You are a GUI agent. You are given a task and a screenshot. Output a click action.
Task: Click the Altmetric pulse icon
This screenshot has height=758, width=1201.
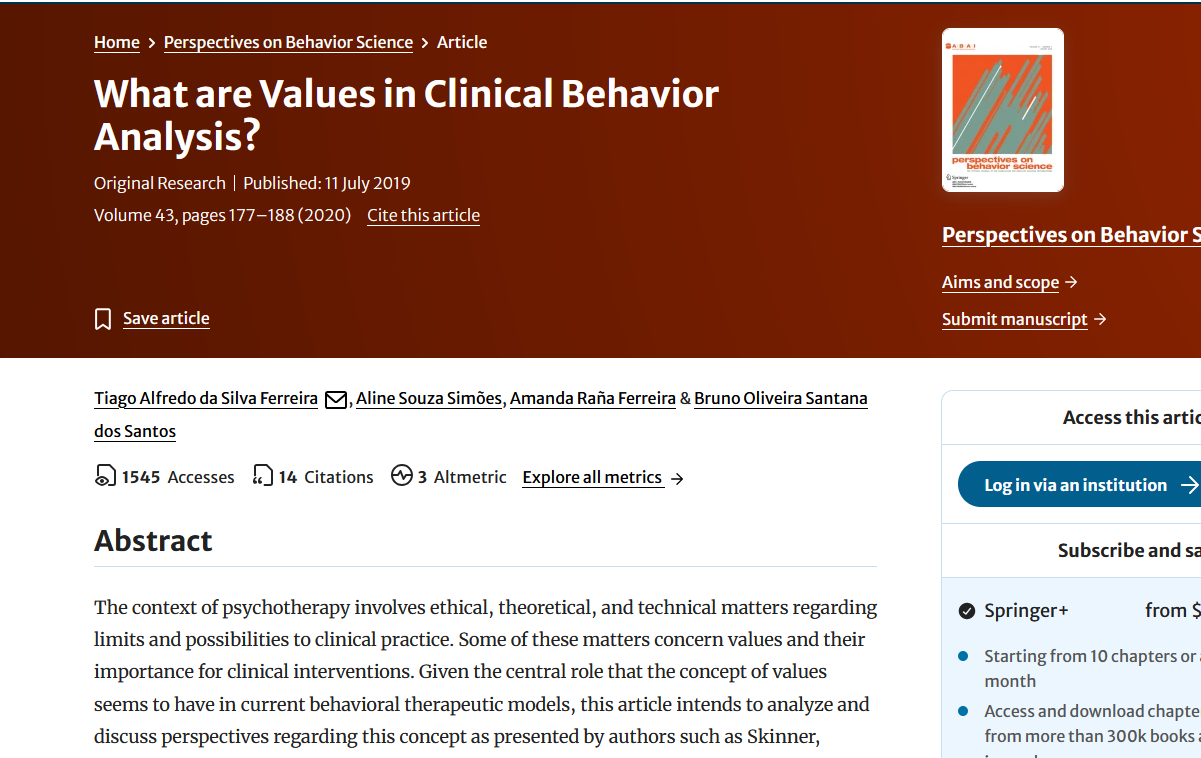pos(402,476)
